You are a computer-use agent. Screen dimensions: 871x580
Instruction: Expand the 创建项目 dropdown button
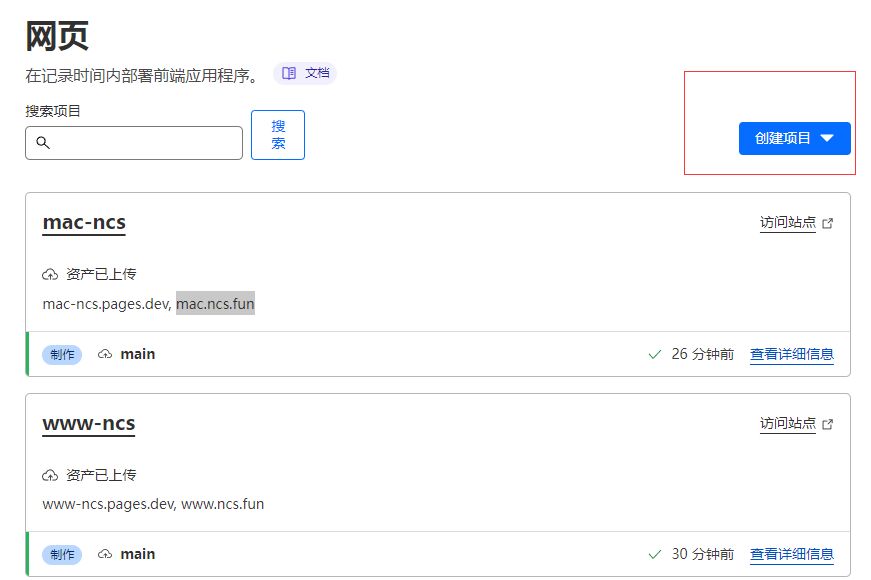click(794, 139)
